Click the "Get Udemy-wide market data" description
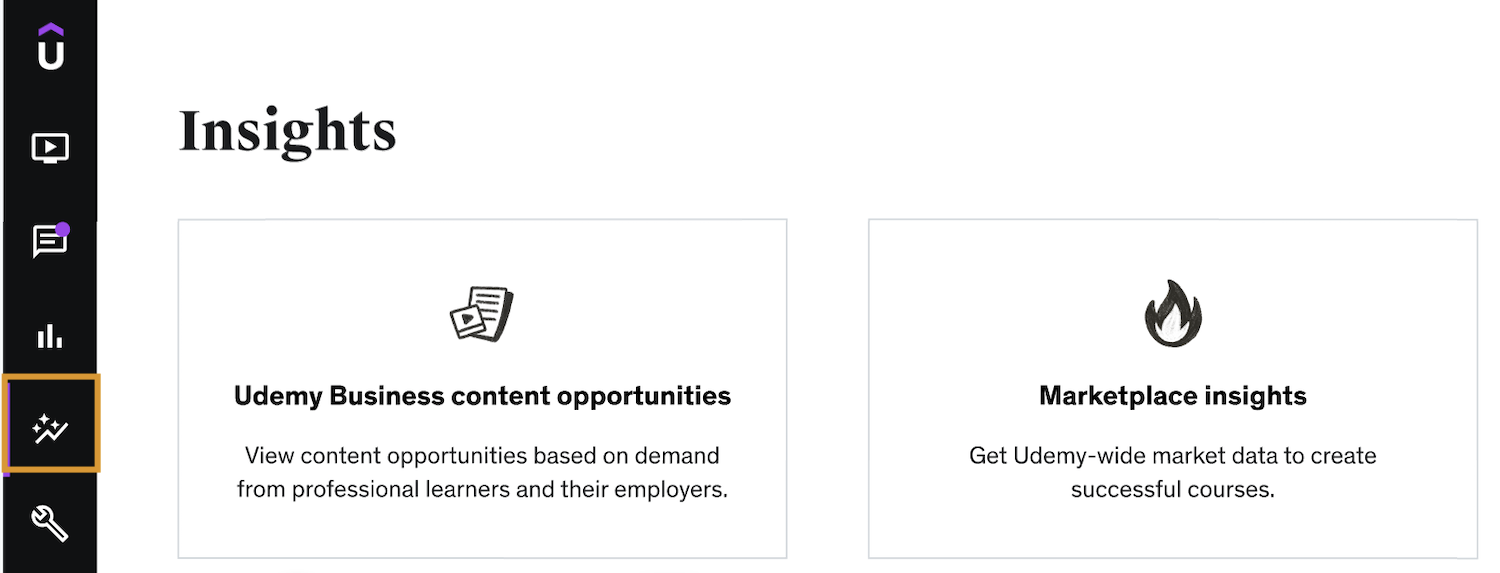 click(x=1172, y=457)
